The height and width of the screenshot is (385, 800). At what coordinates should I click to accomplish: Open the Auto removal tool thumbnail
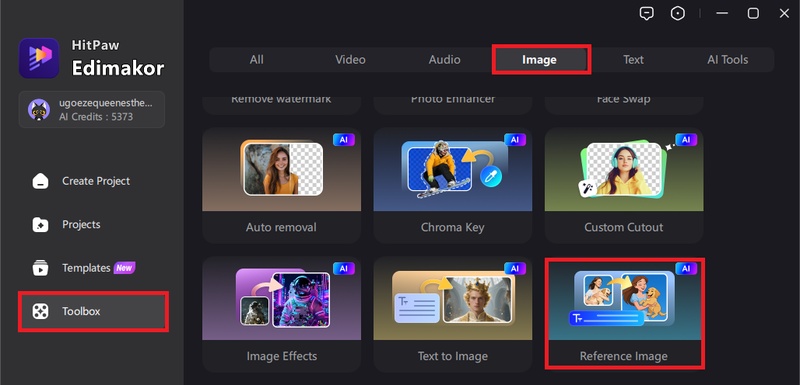(282, 170)
